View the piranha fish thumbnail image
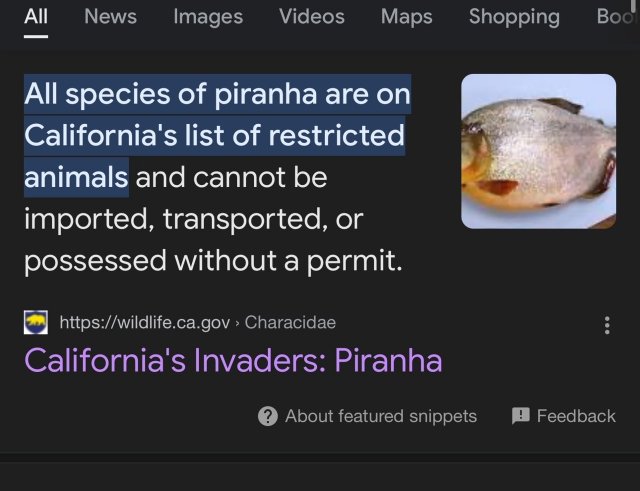Image resolution: width=640 pixels, height=491 pixels. [538, 151]
